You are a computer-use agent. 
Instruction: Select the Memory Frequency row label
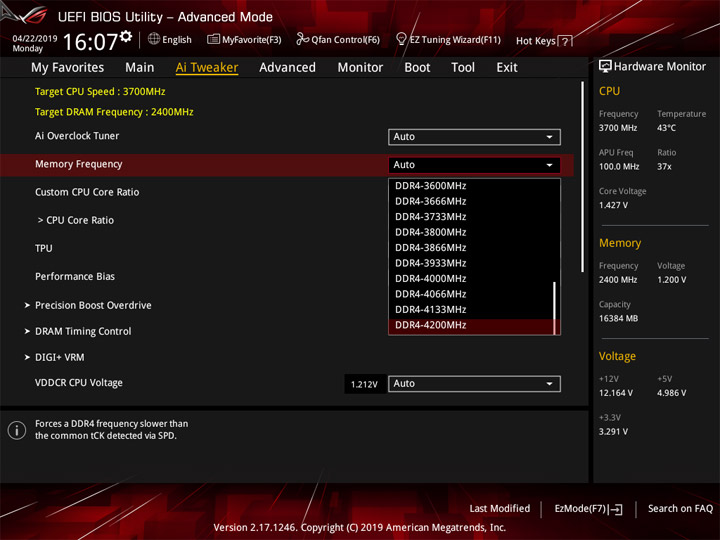[79, 164]
